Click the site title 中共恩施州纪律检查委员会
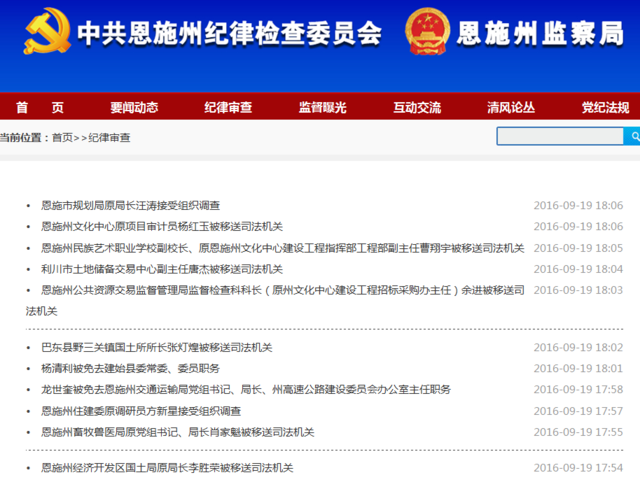This screenshot has height=482, width=640. (229, 33)
